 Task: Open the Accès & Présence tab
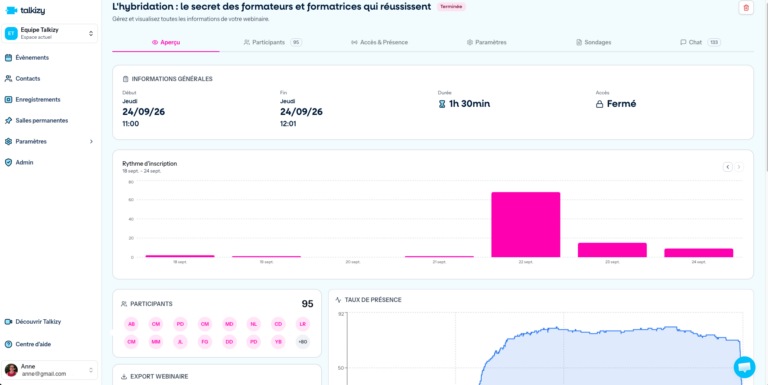(x=380, y=43)
